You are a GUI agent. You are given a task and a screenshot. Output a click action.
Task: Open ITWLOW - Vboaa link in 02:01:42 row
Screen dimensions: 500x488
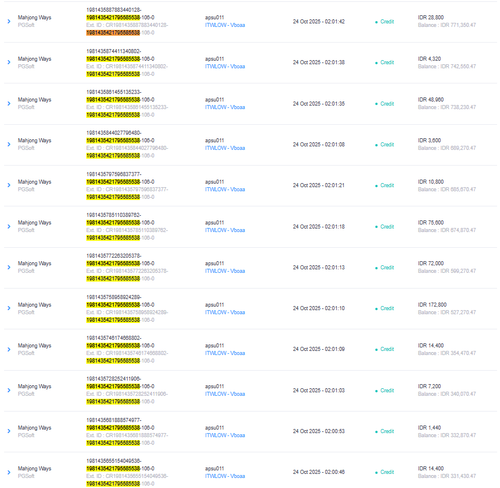click(x=225, y=25)
